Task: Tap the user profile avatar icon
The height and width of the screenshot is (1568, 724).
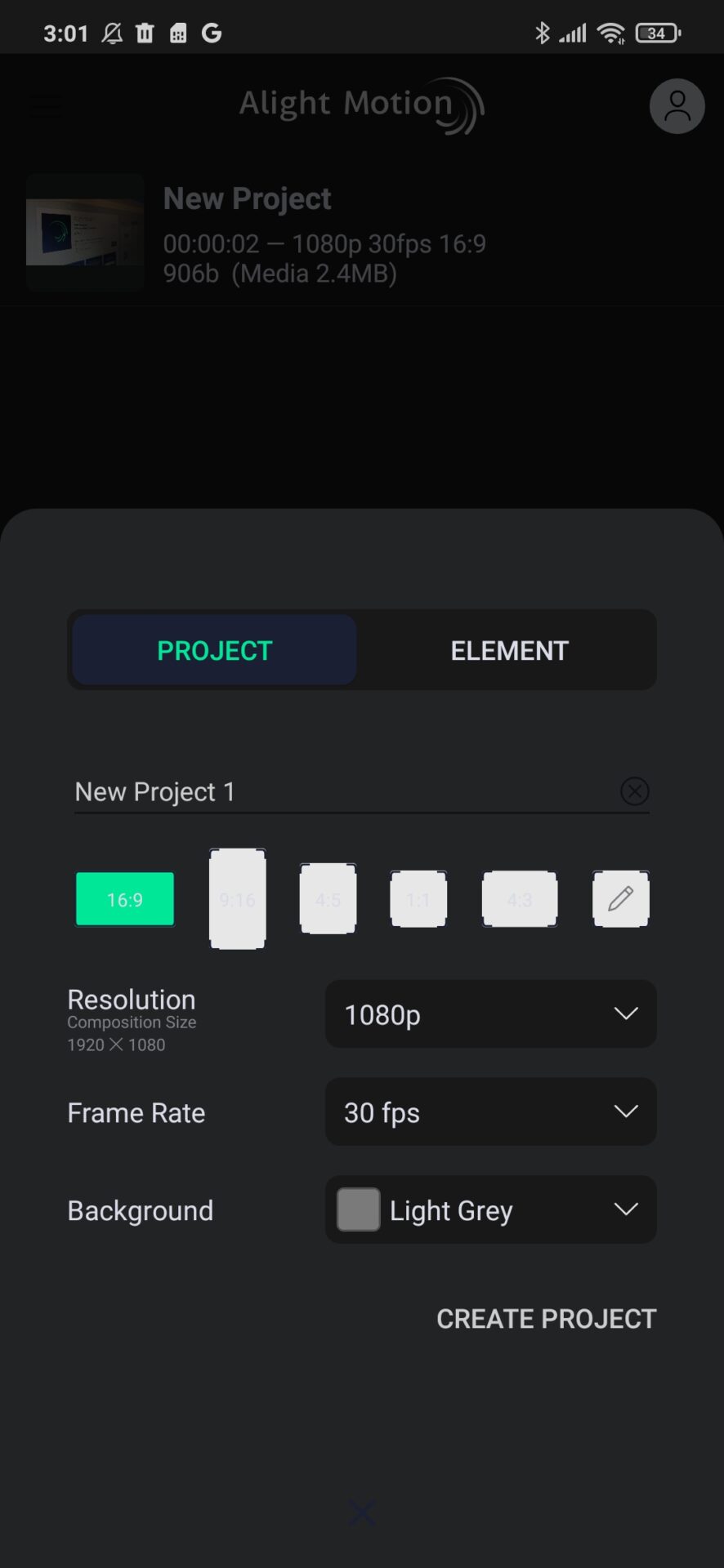Action: click(x=677, y=106)
